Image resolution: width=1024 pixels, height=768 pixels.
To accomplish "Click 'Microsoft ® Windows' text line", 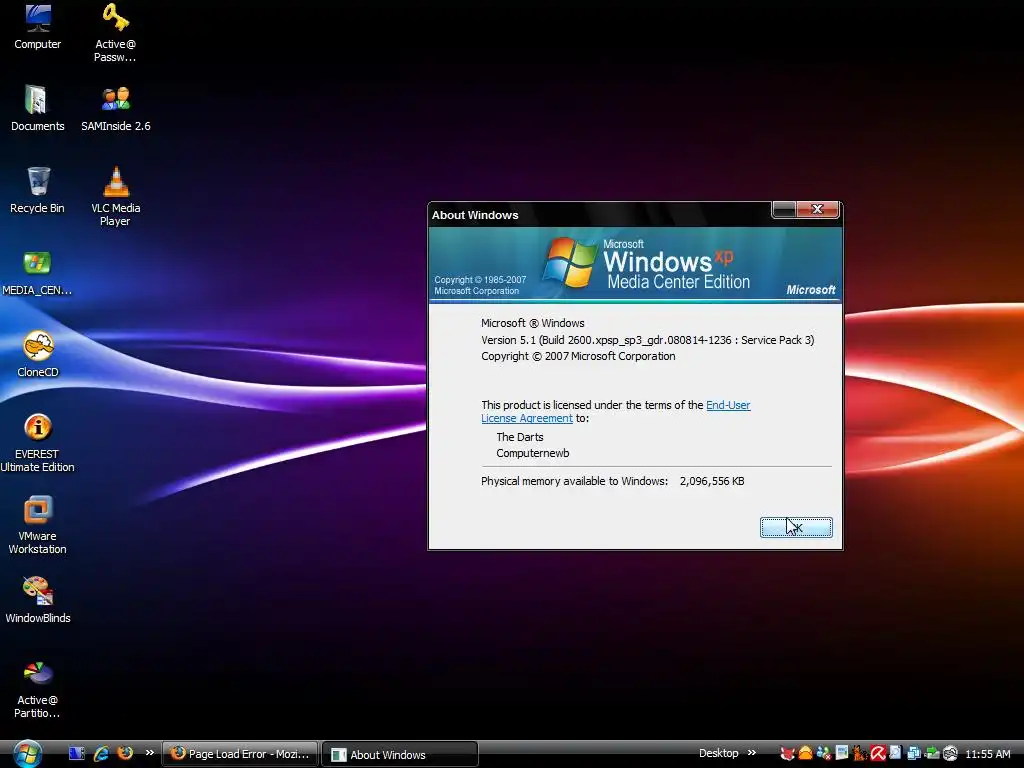I will 532,323.
